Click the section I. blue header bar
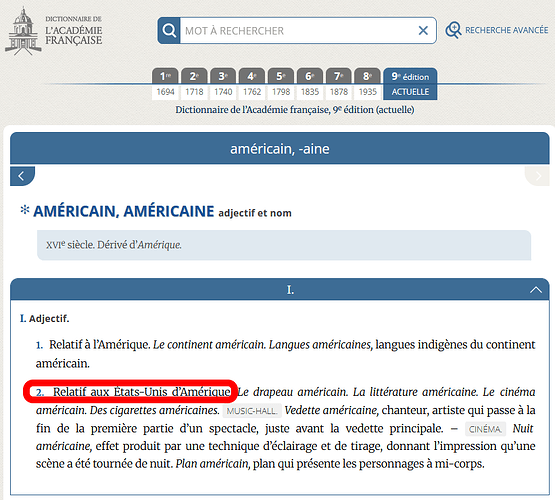 280,289
